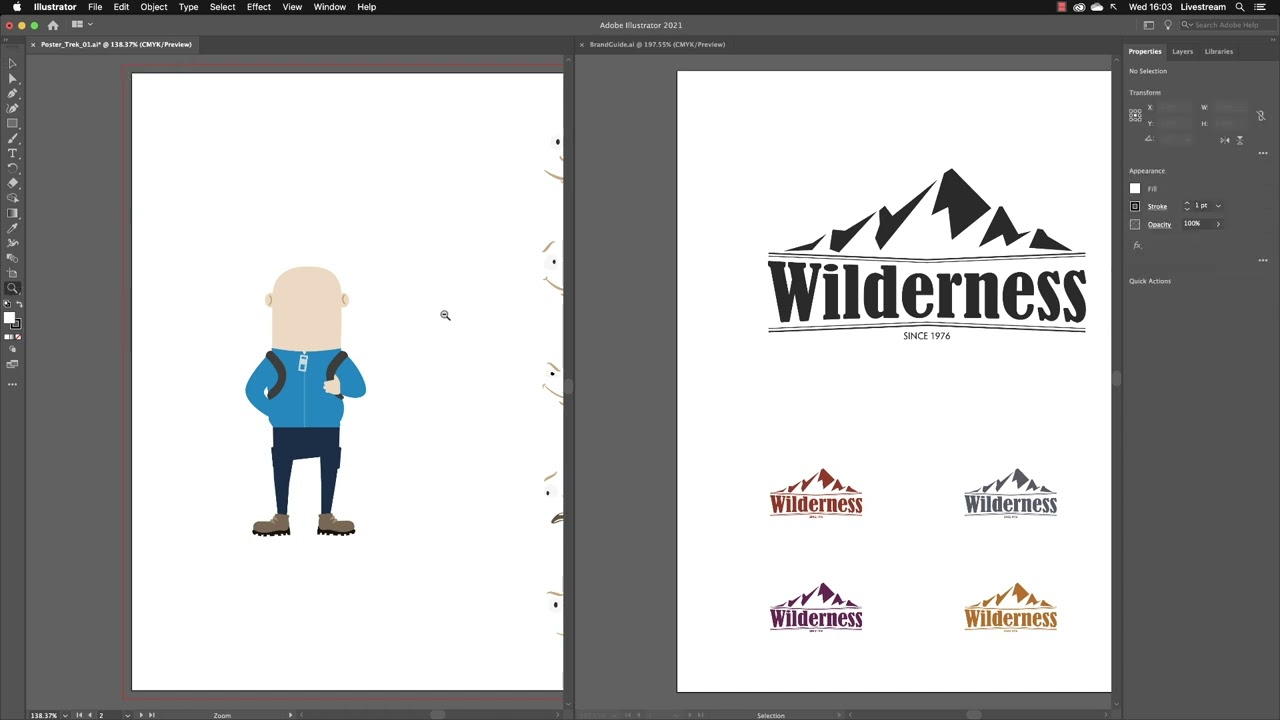Activate the Poster_Trek_01.ai document tab

(116, 44)
